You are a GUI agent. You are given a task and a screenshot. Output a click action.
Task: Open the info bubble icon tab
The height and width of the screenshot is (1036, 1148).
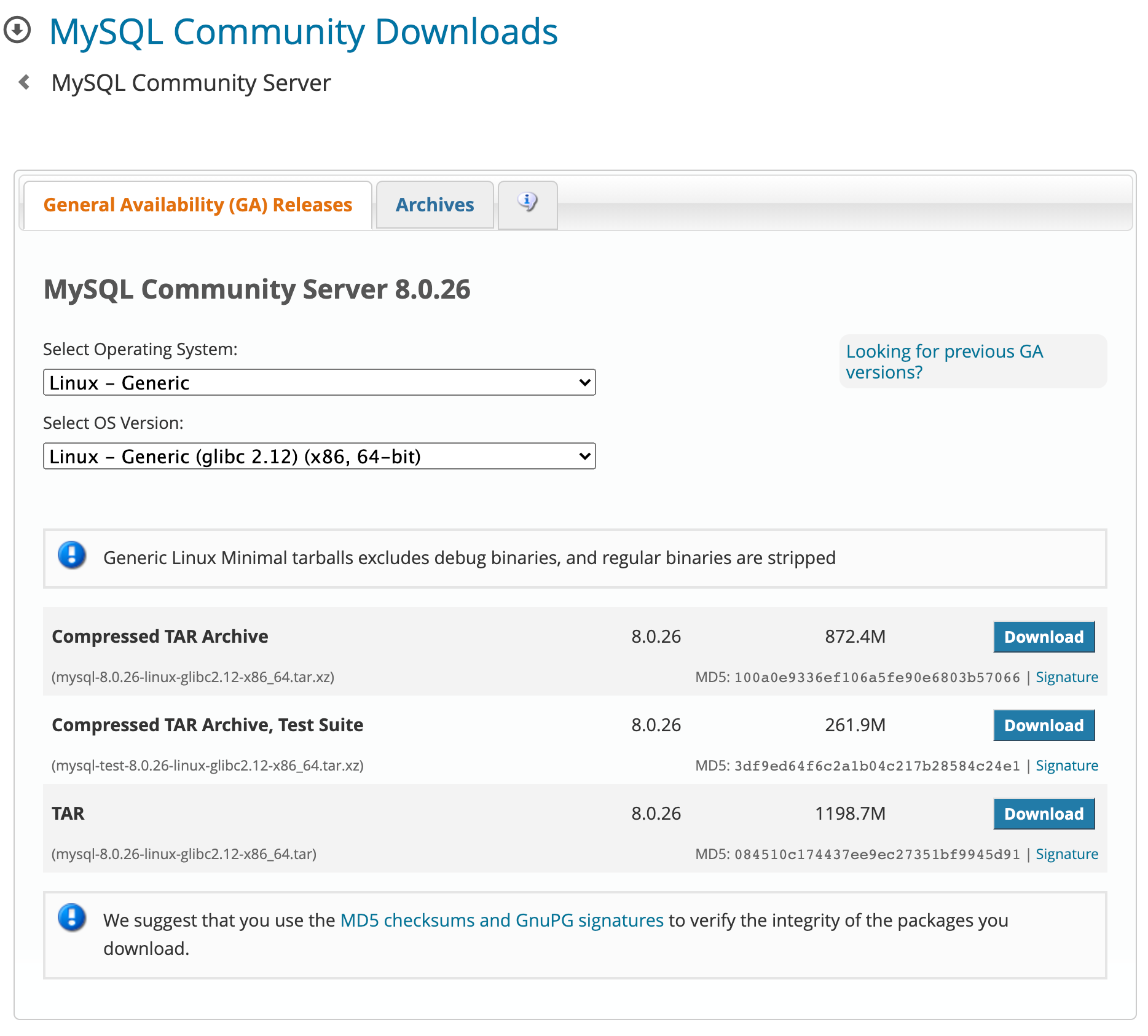[x=527, y=205]
